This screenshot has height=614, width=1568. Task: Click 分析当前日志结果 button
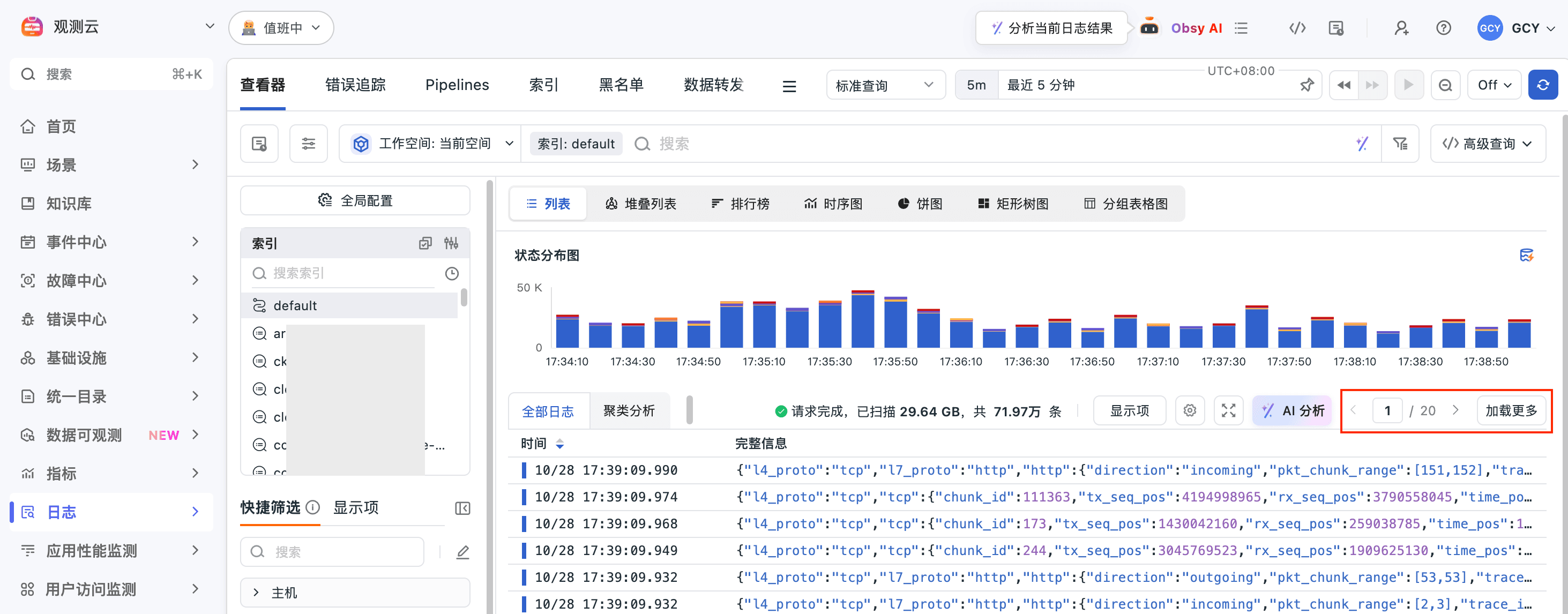click(1052, 28)
